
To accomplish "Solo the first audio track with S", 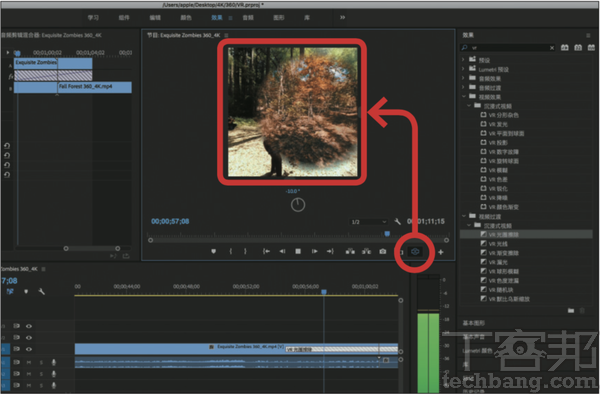I will point(41,362).
